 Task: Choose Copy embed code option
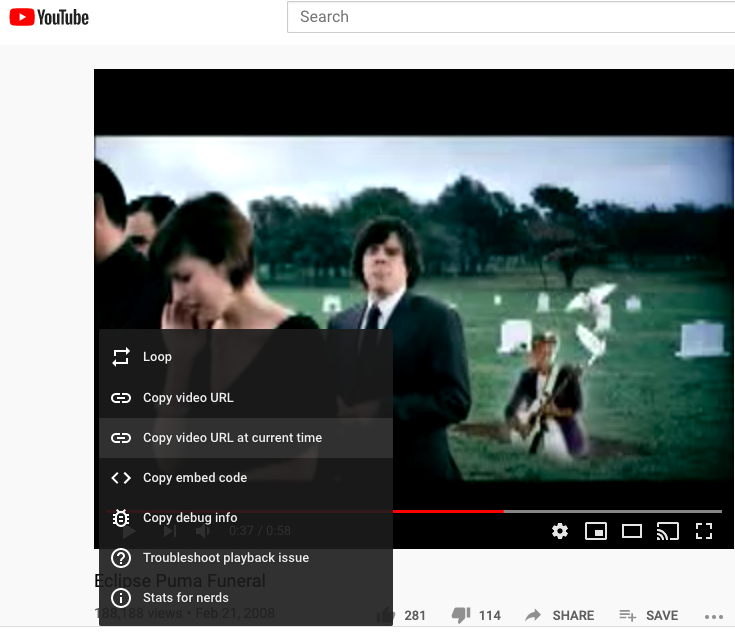246,477
